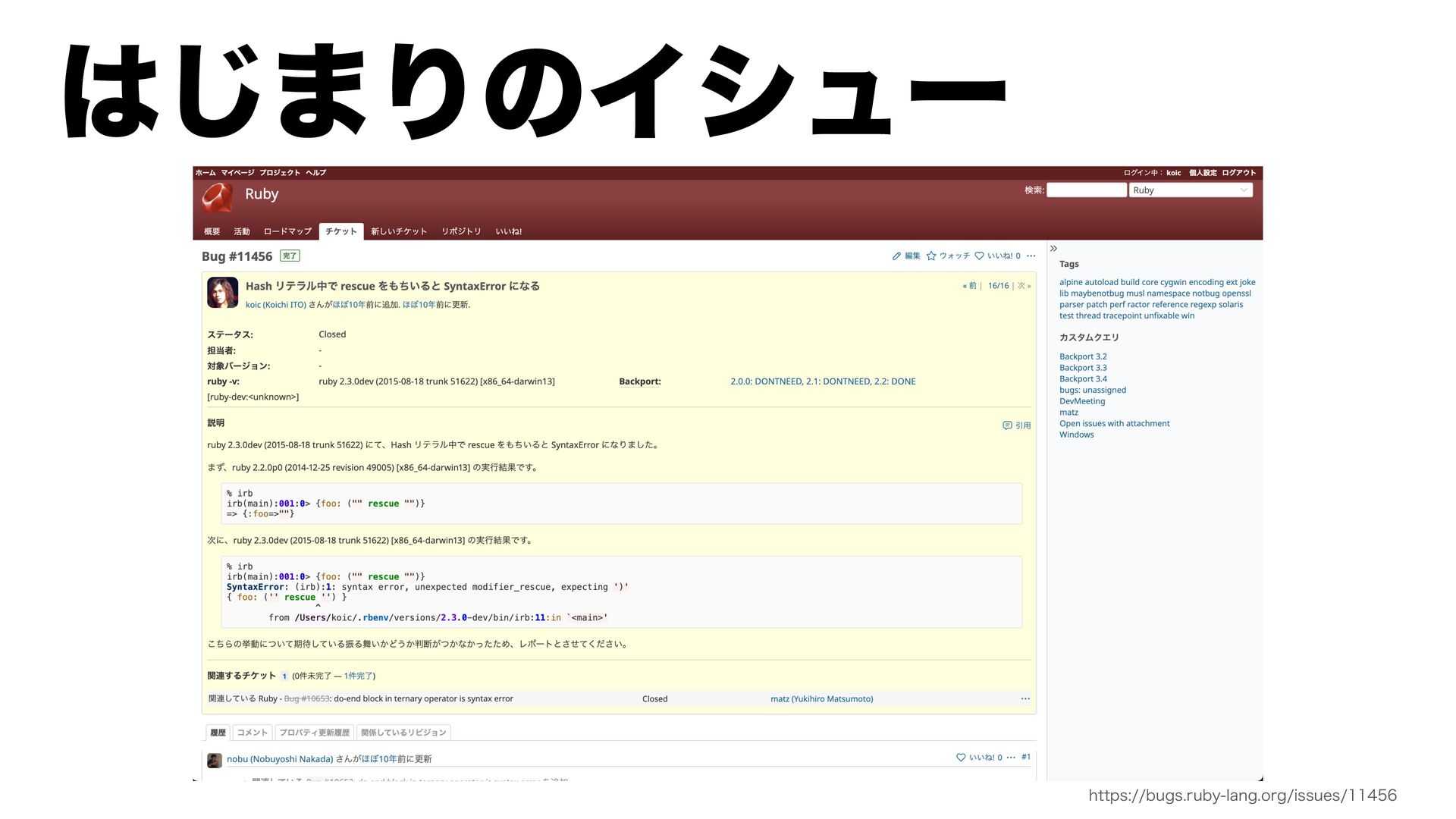The width and height of the screenshot is (1456, 819).
Task: Open custom query Windows
Action: 1076,435
